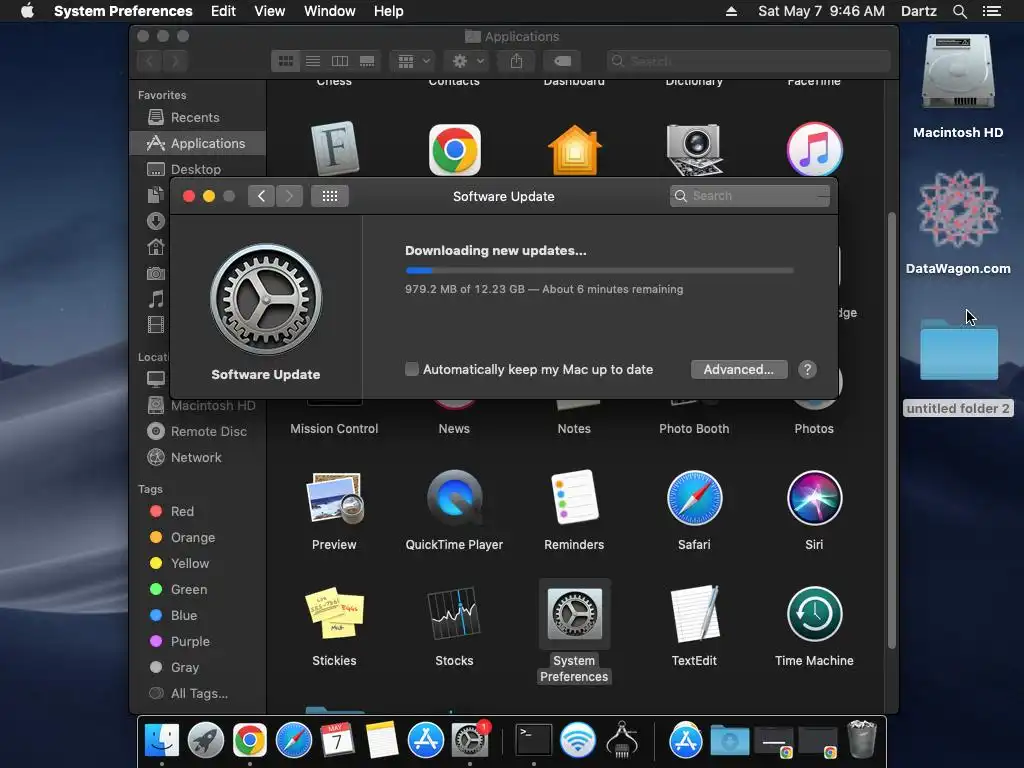Click the Software Update gear icon
Image resolution: width=1024 pixels, height=768 pixels.
coord(266,299)
